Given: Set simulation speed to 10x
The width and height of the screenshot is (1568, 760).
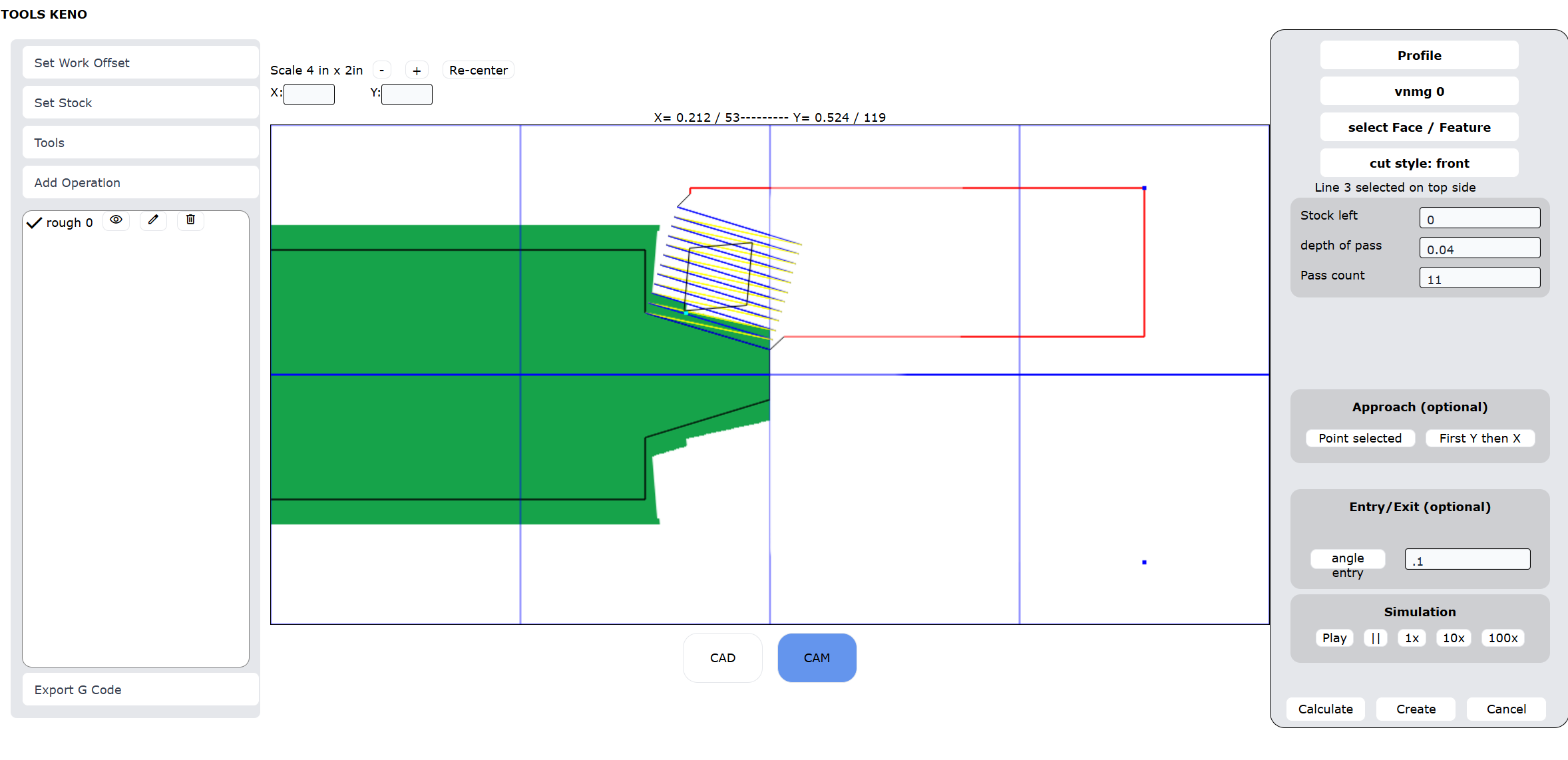Looking at the screenshot, I should 1453,638.
